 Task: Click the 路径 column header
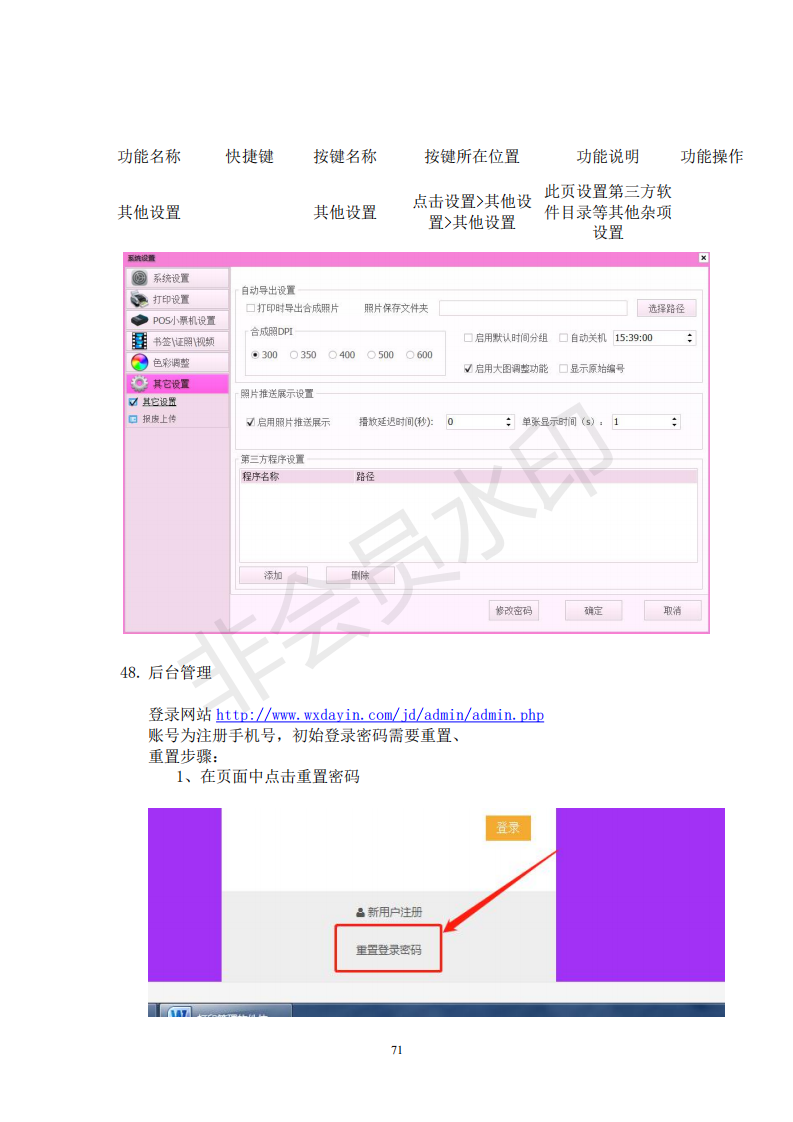click(525, 477)
